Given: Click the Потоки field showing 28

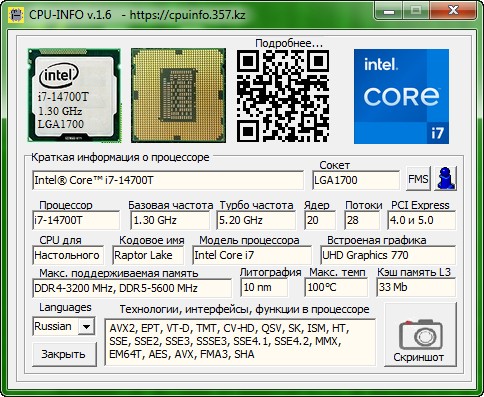Looking at the screenshot, I should point(362,220).
